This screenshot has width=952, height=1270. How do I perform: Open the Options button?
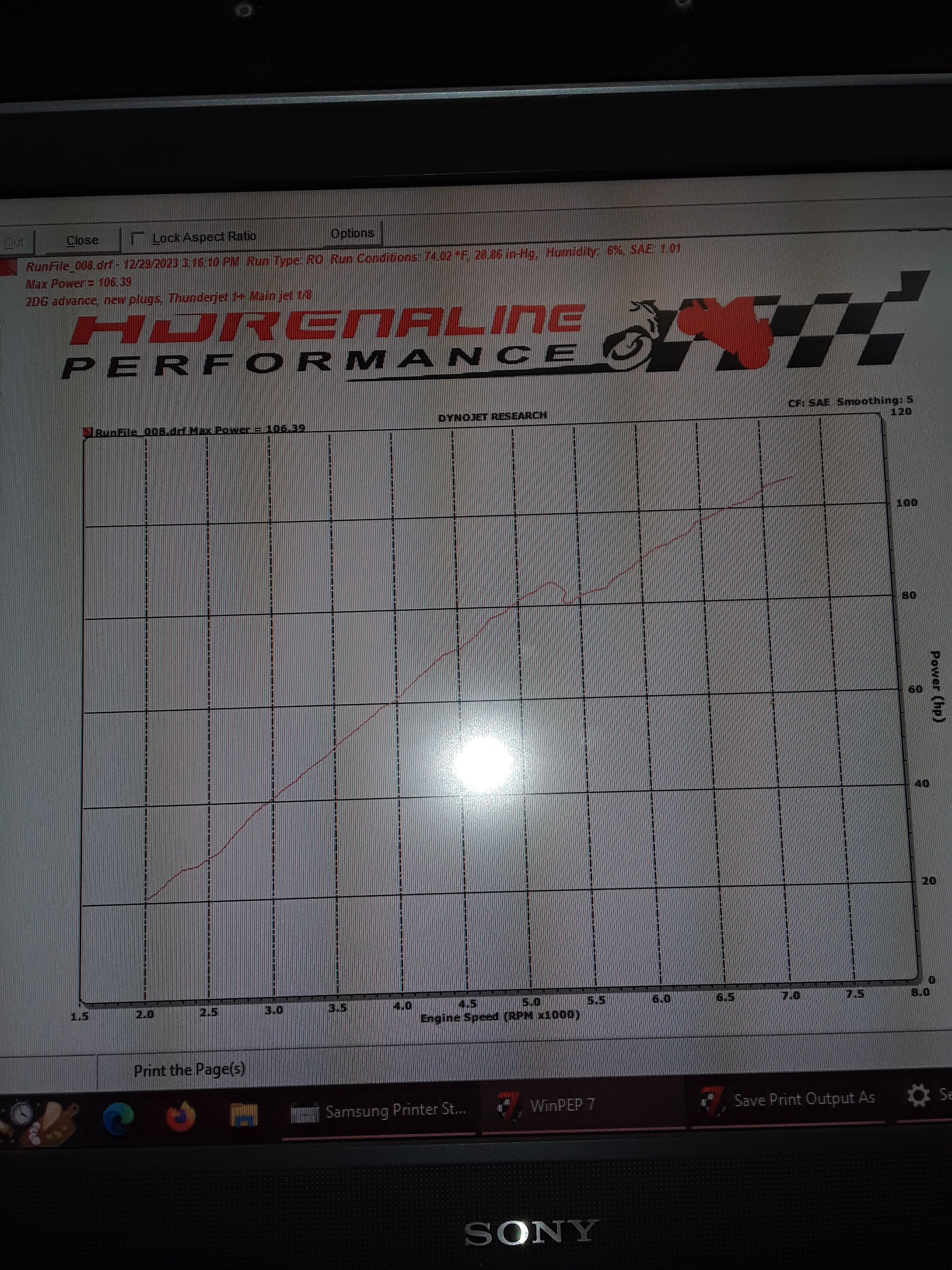click(x=352, y=233)
